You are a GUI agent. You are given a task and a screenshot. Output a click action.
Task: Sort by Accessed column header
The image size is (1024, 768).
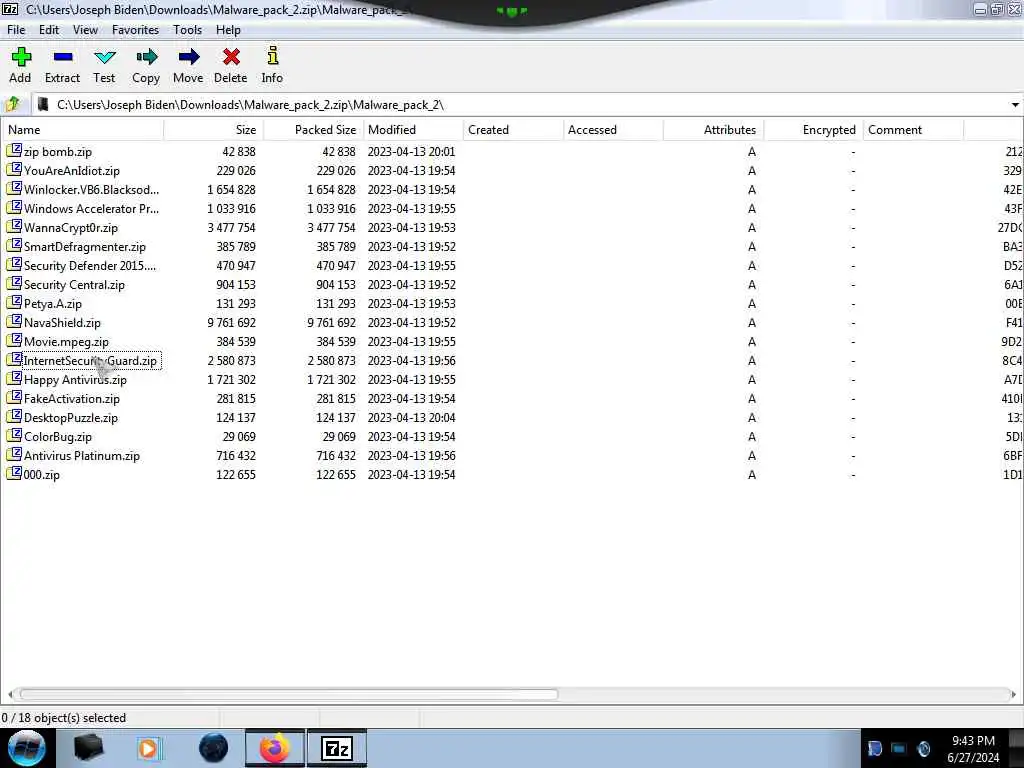pos(613,129)
